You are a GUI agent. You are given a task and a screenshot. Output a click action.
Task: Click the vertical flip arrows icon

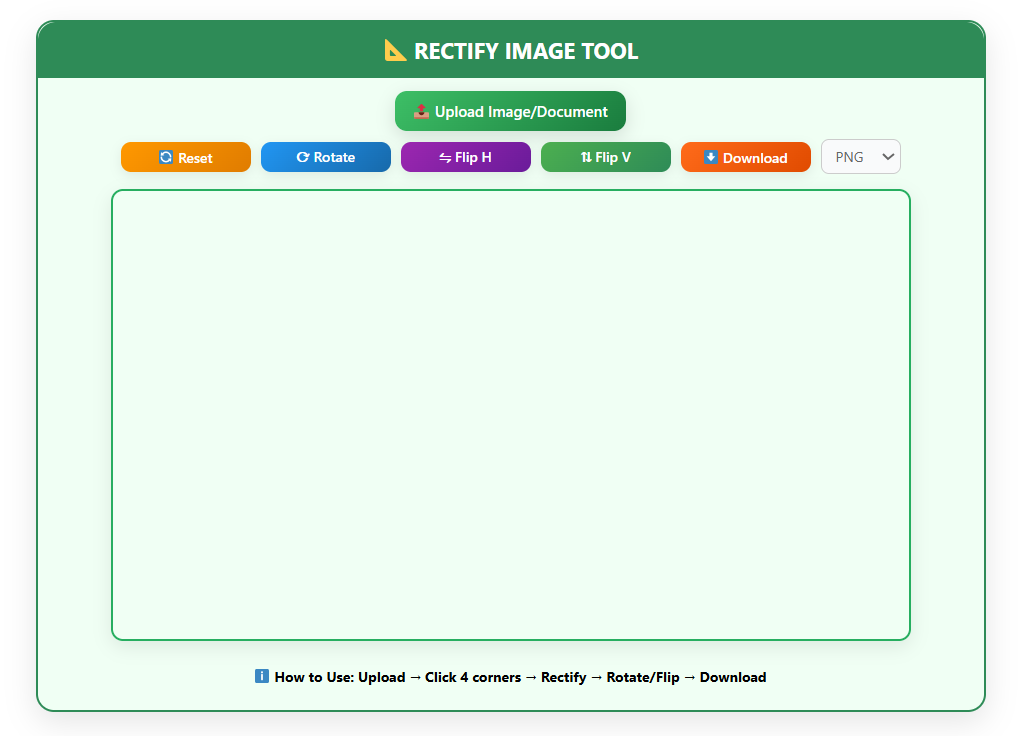pos(585,157)
